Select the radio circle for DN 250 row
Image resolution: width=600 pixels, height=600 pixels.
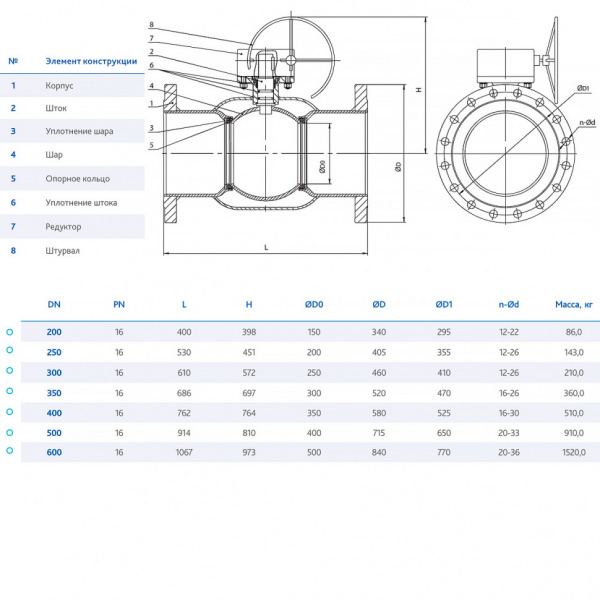10,352
